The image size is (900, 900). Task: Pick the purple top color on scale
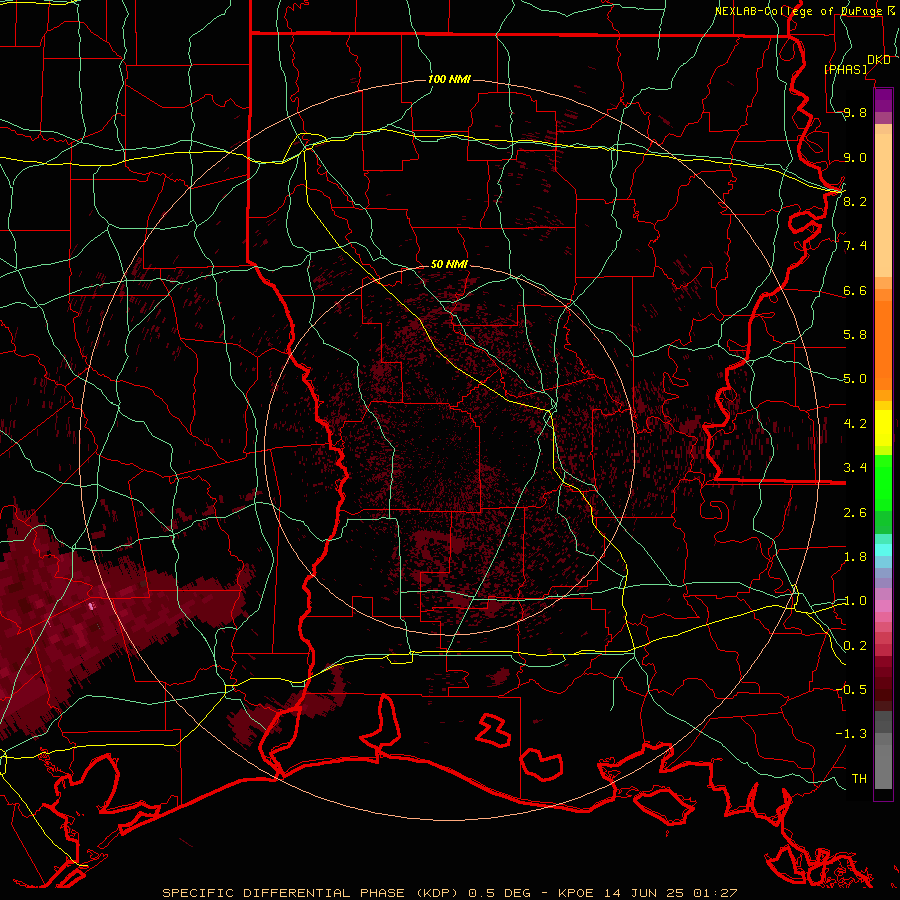[883, 99]
